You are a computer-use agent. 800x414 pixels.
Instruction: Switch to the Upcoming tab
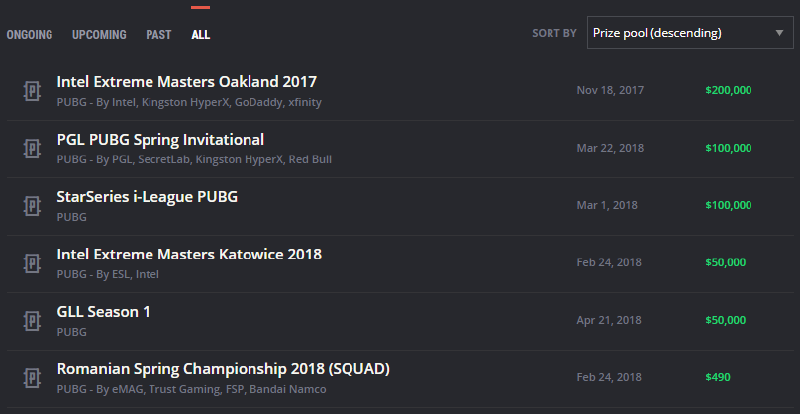[99, 35]
